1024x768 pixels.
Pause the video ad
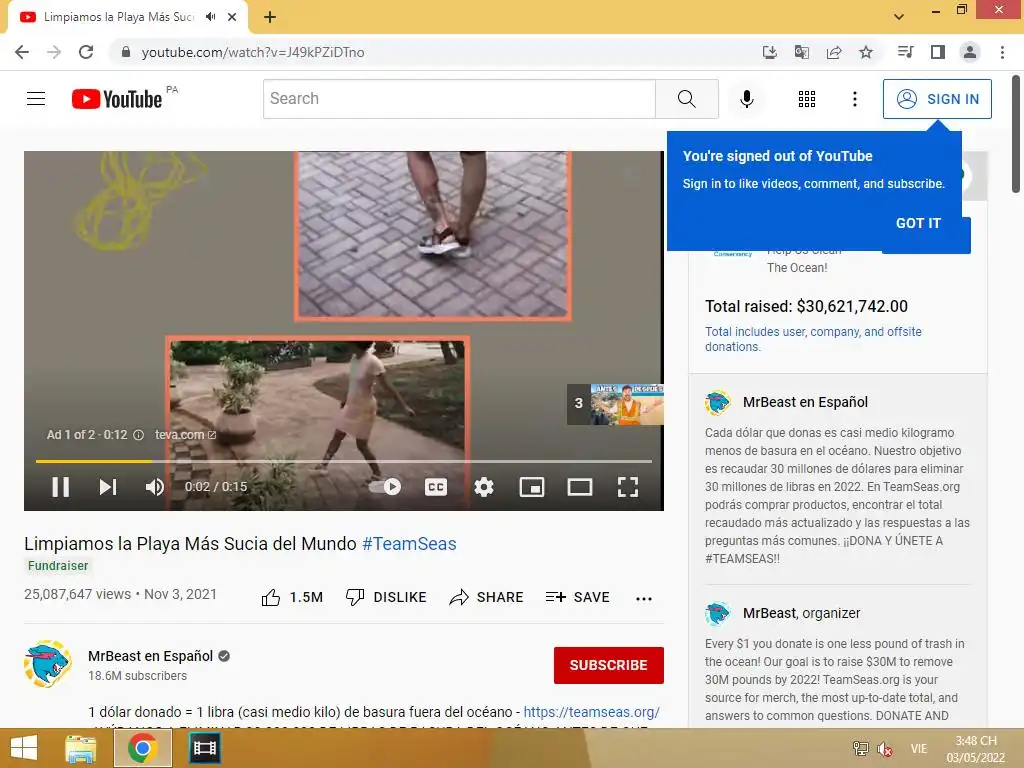[x=61, y=487]
